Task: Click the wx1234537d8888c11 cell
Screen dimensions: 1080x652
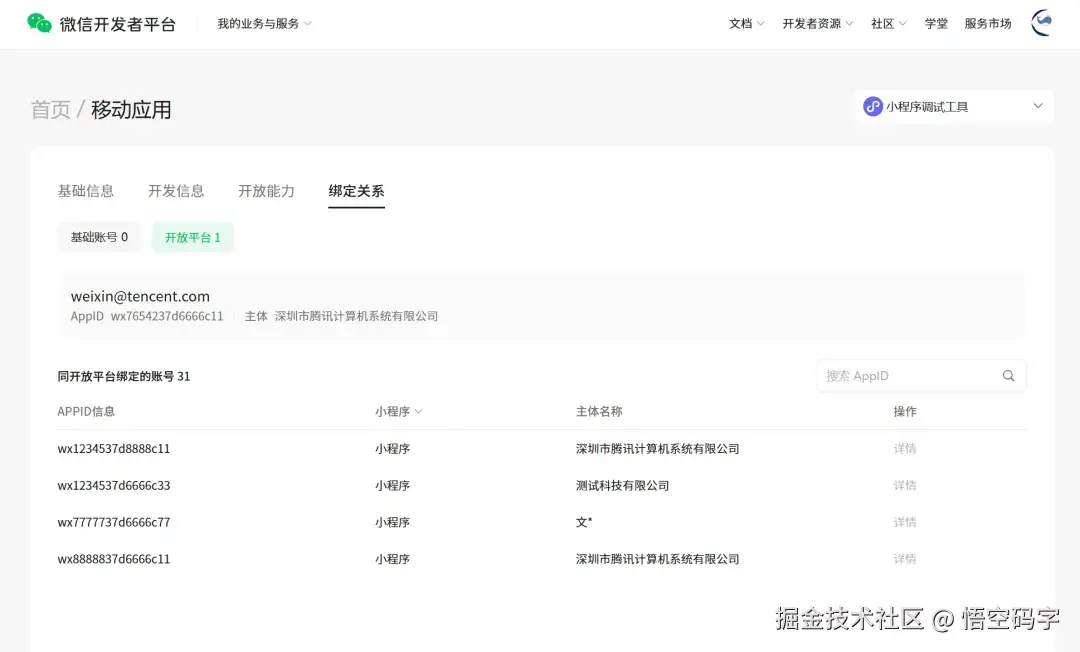Action: click(x=114, y=449)
